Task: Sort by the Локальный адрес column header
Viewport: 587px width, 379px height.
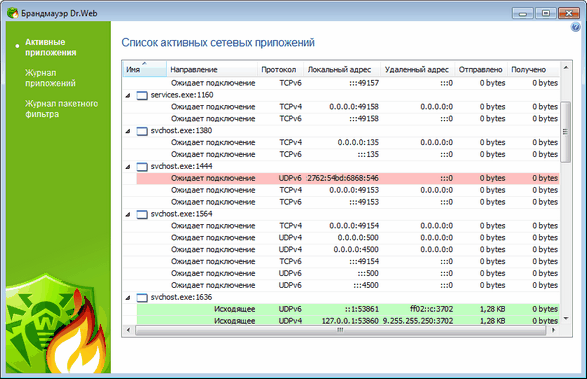Action: tap(342, 69)
